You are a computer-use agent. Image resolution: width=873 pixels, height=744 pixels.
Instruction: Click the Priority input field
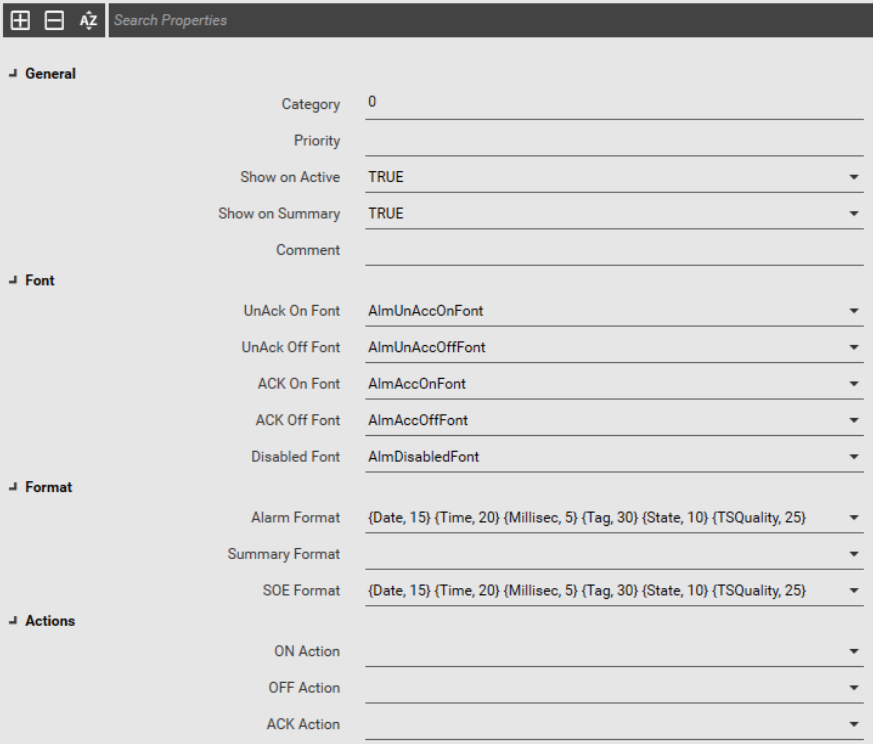[614, 140]
